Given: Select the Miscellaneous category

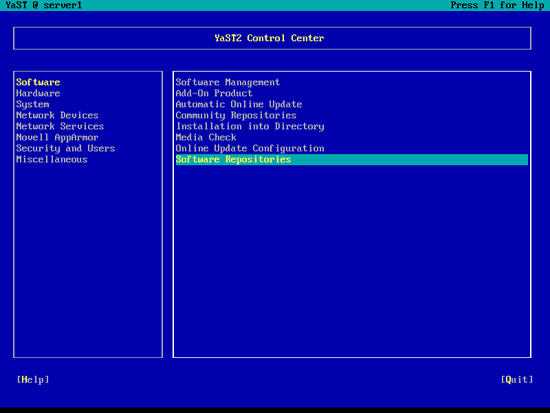Looking at the screenshot, I should [52, 160].
